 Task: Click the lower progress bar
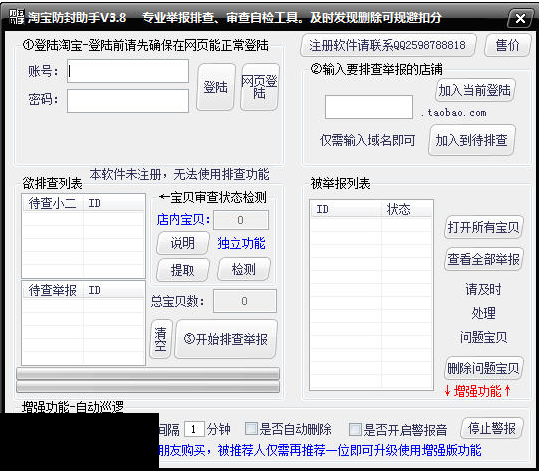(148, 386)
